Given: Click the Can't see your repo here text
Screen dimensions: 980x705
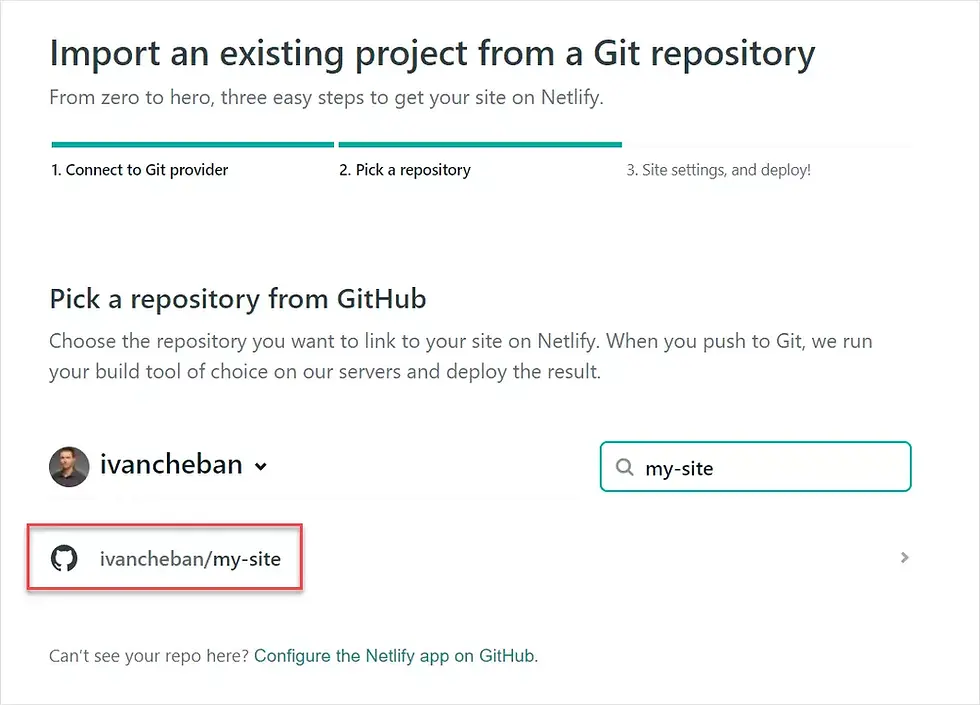Looking at the screenshot, I should point(149,656).
